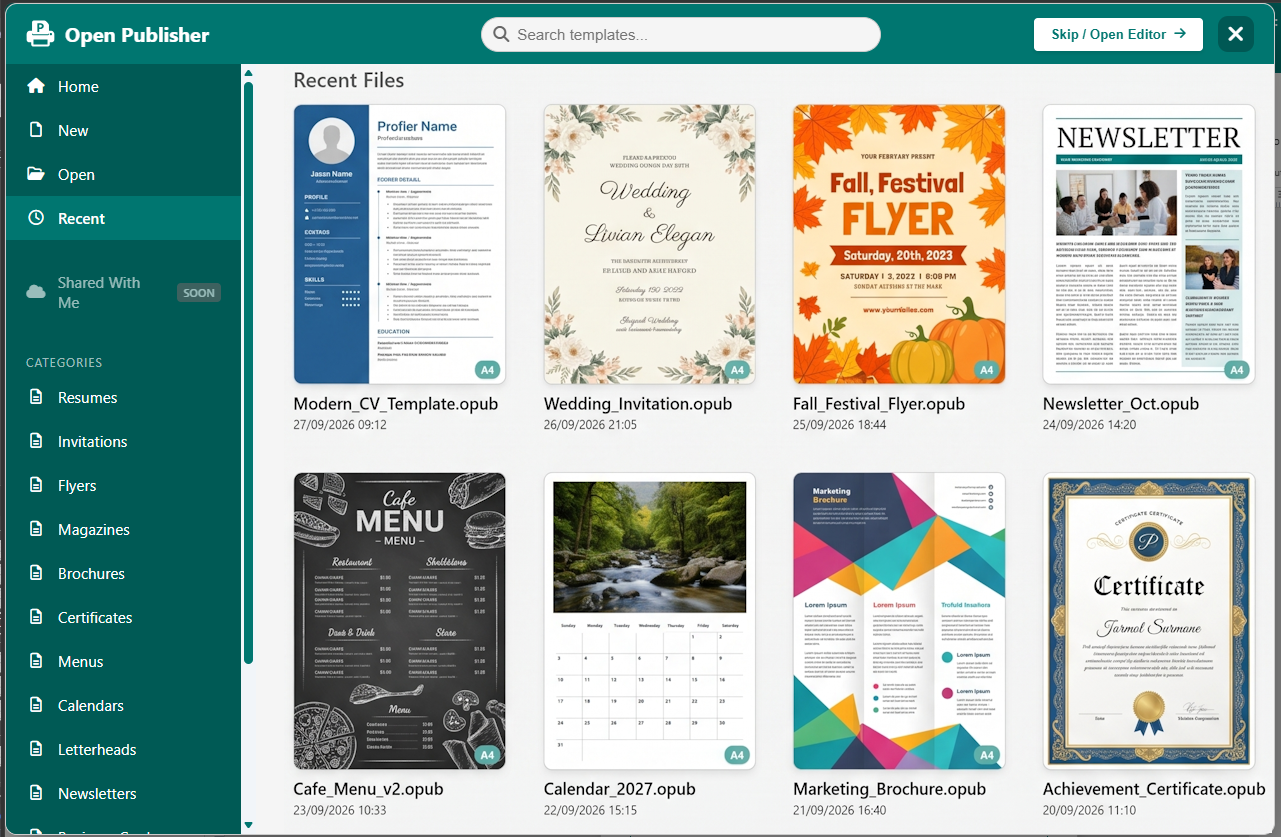Click the Marketing_Brochure.opub file name
The image size is (1281, 837).
pos(889,789)
